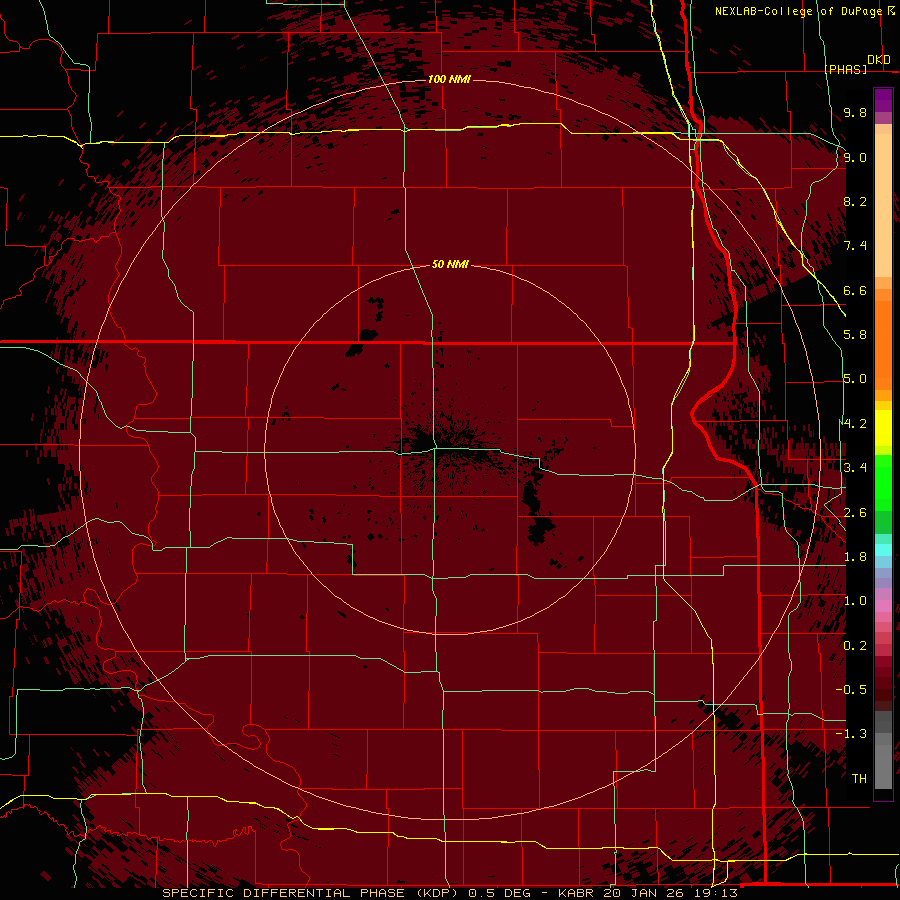Click the 1.0 value on the legend
Screen dimensions: 900x900
point(855,601)
